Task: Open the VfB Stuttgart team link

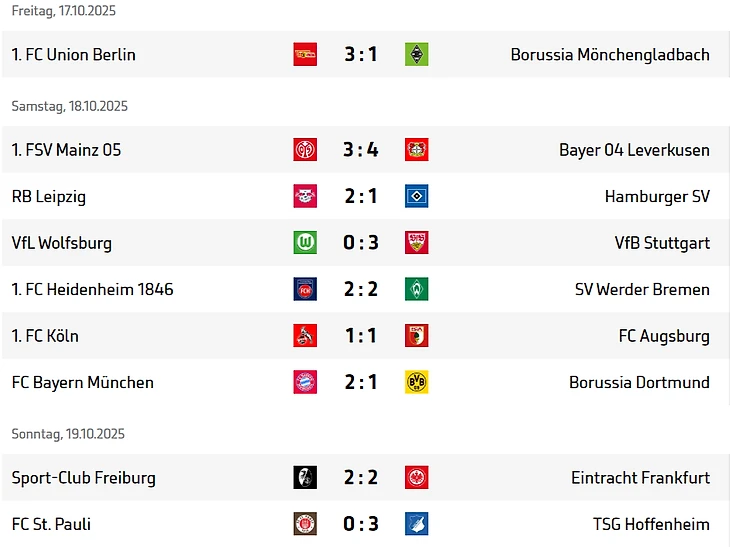Action: click(662, 243)
